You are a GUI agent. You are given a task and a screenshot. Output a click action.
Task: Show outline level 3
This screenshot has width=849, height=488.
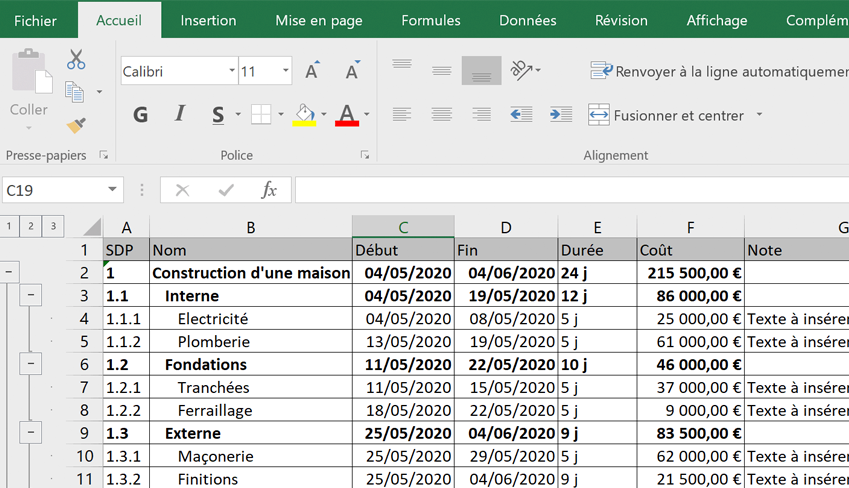coord(53,226)
